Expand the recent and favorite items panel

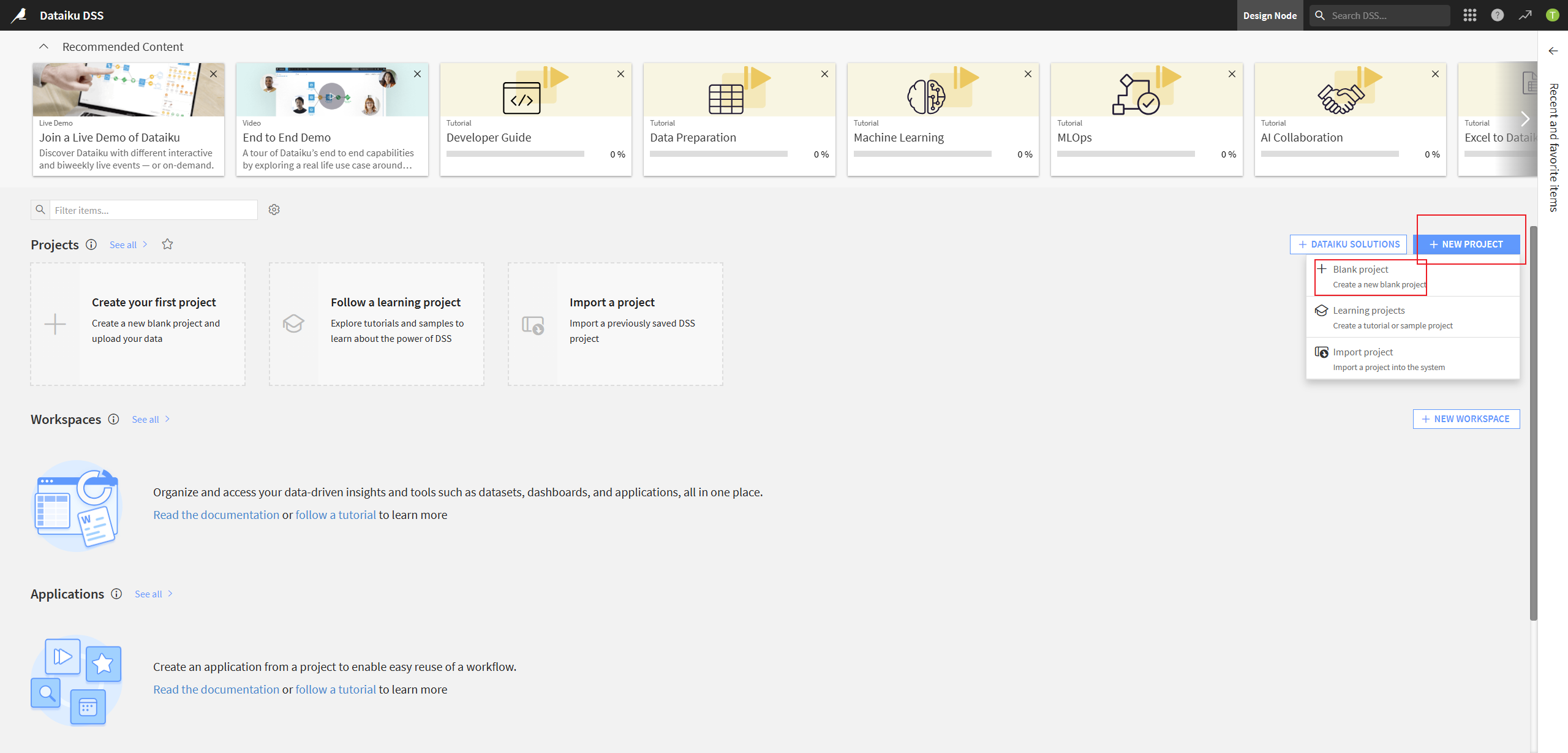1553,51
